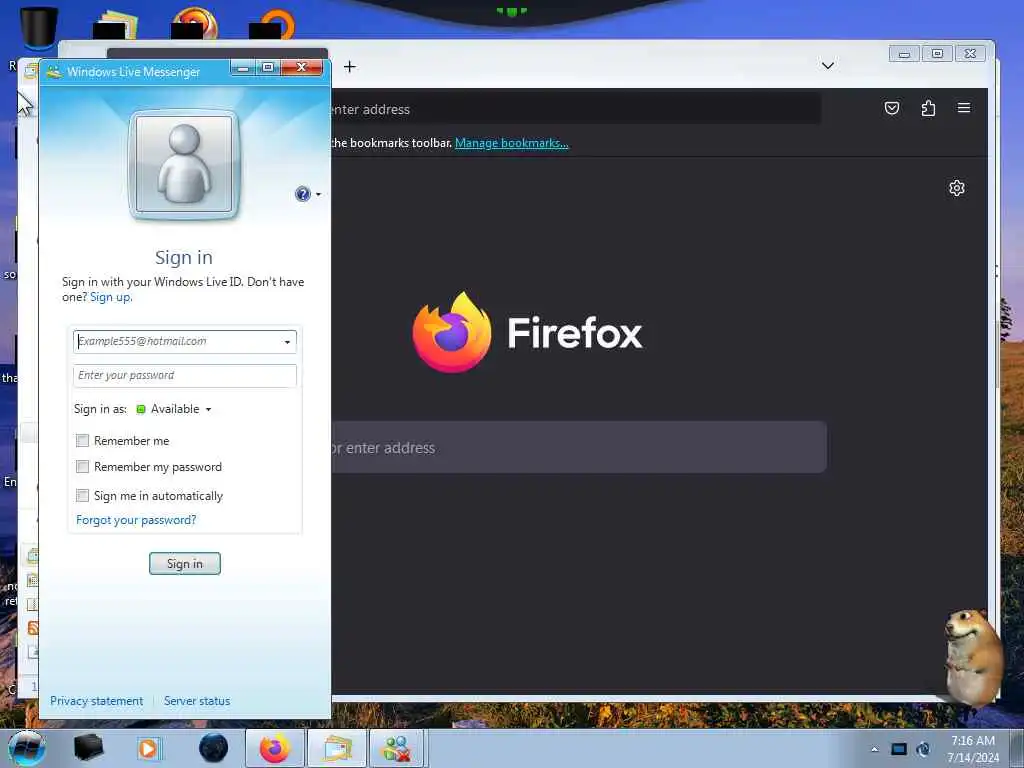Open Firefox new tab personalize gear
The width and height of the screenshot is (1024, 768).
(957, 188)
